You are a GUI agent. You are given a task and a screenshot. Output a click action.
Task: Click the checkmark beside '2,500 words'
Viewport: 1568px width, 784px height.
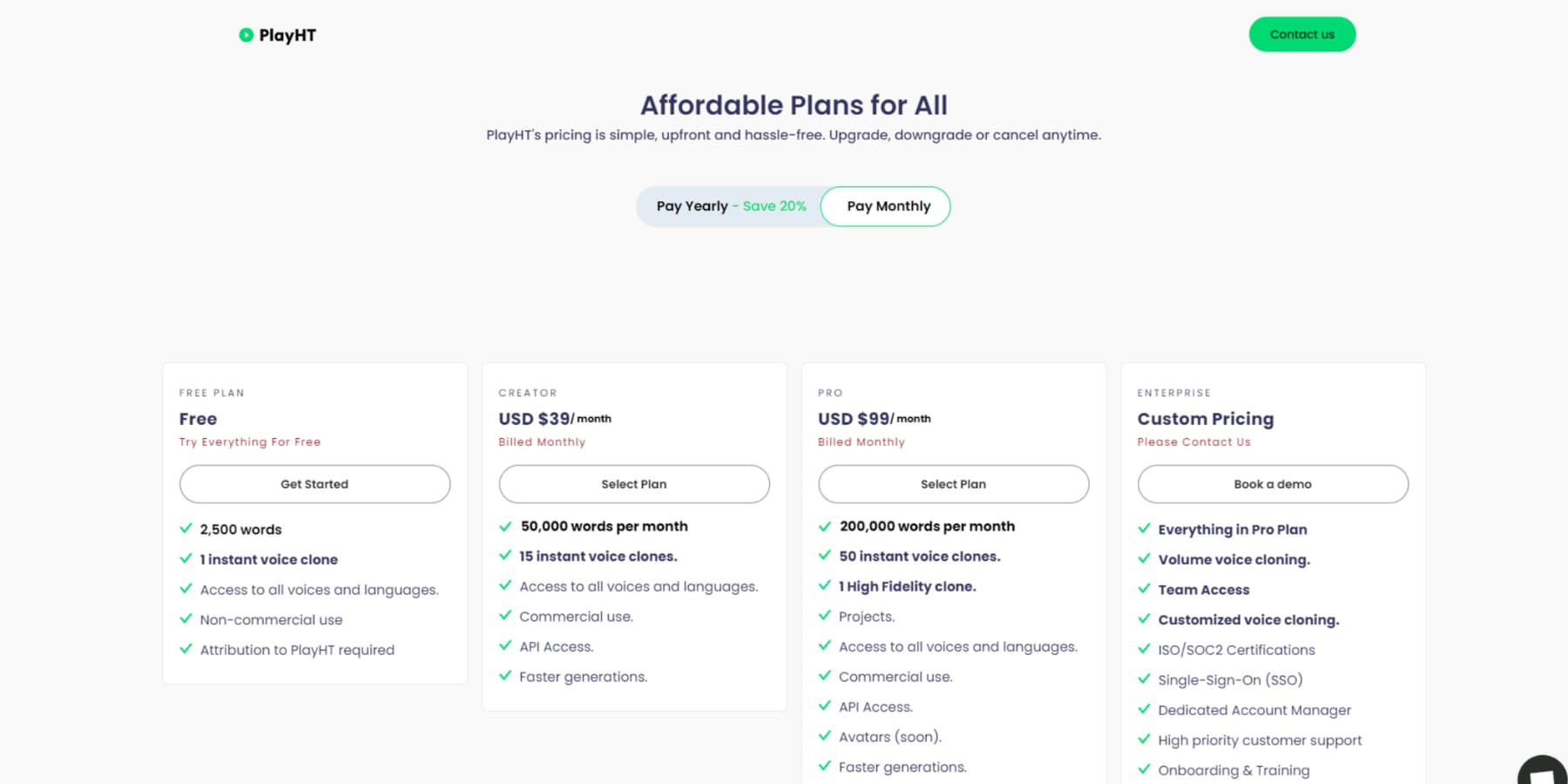[x=186, y=528]
